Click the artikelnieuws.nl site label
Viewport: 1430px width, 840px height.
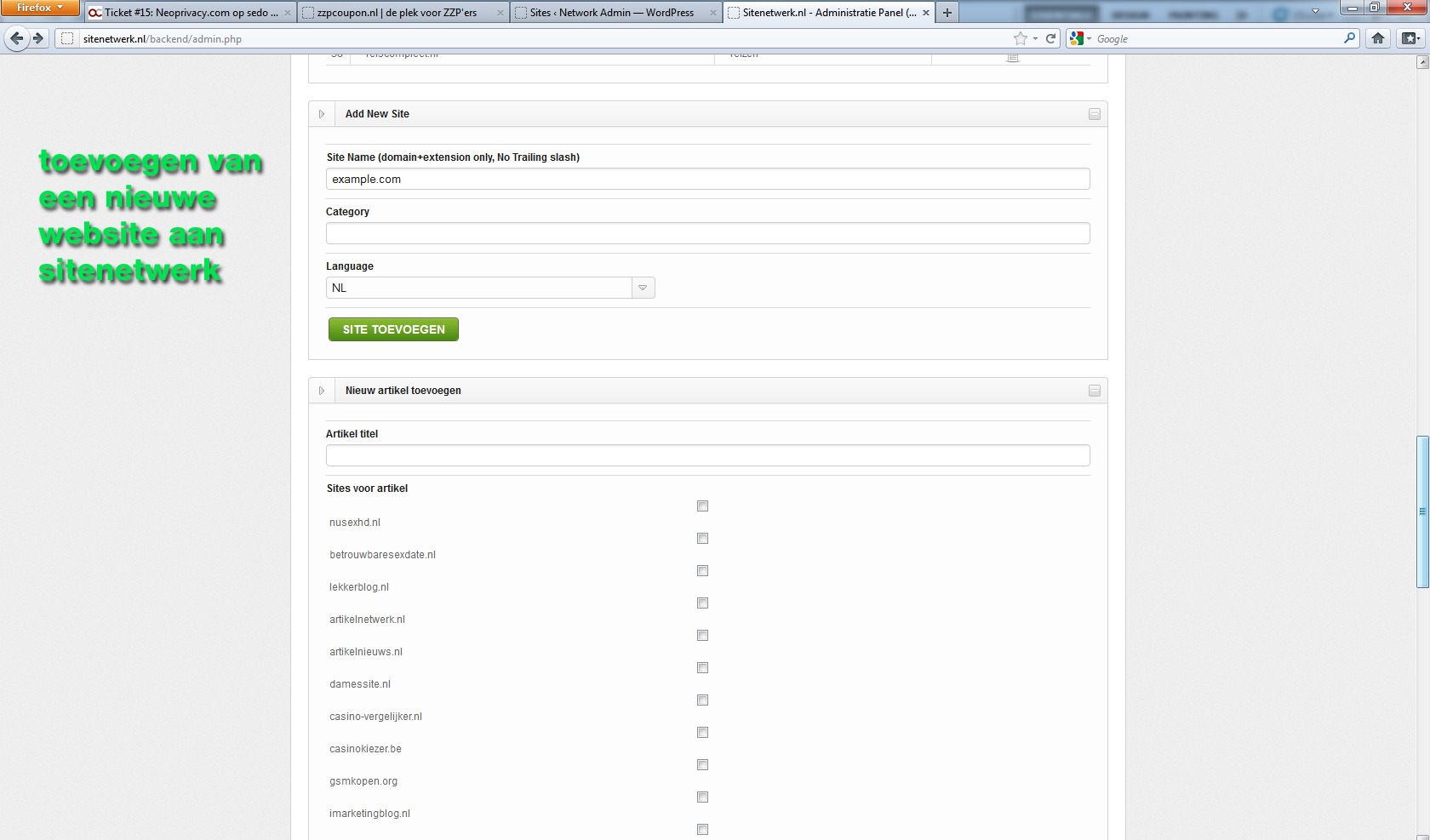tap(366, 652)
